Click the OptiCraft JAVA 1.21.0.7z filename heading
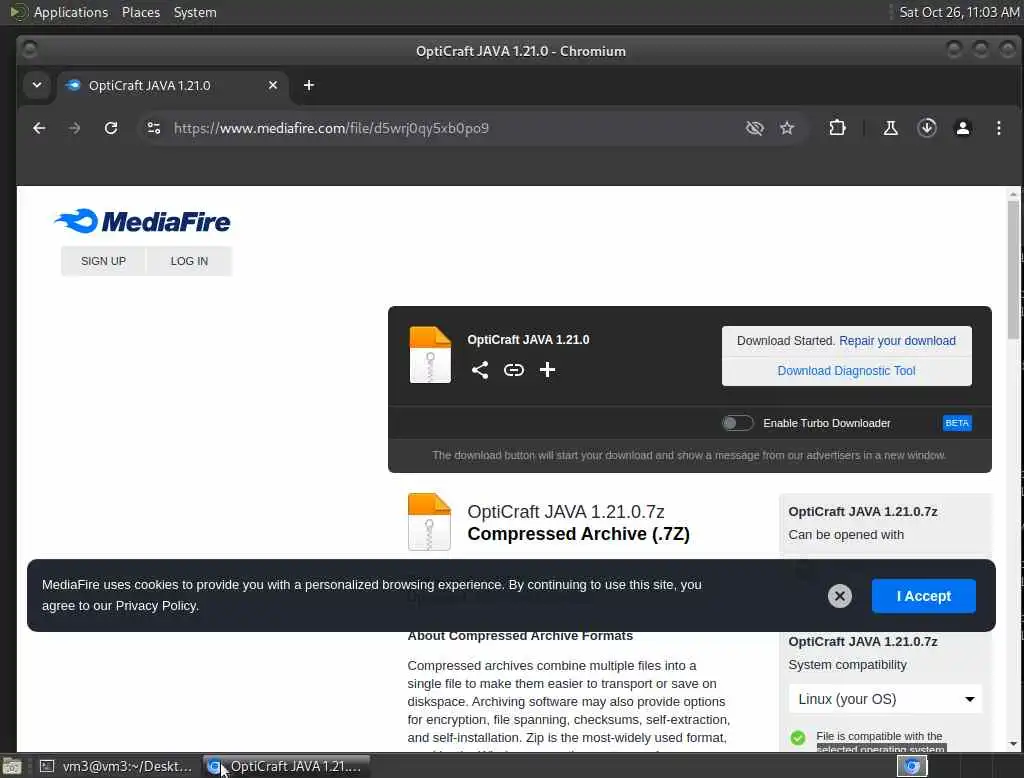 coord(566,511)
